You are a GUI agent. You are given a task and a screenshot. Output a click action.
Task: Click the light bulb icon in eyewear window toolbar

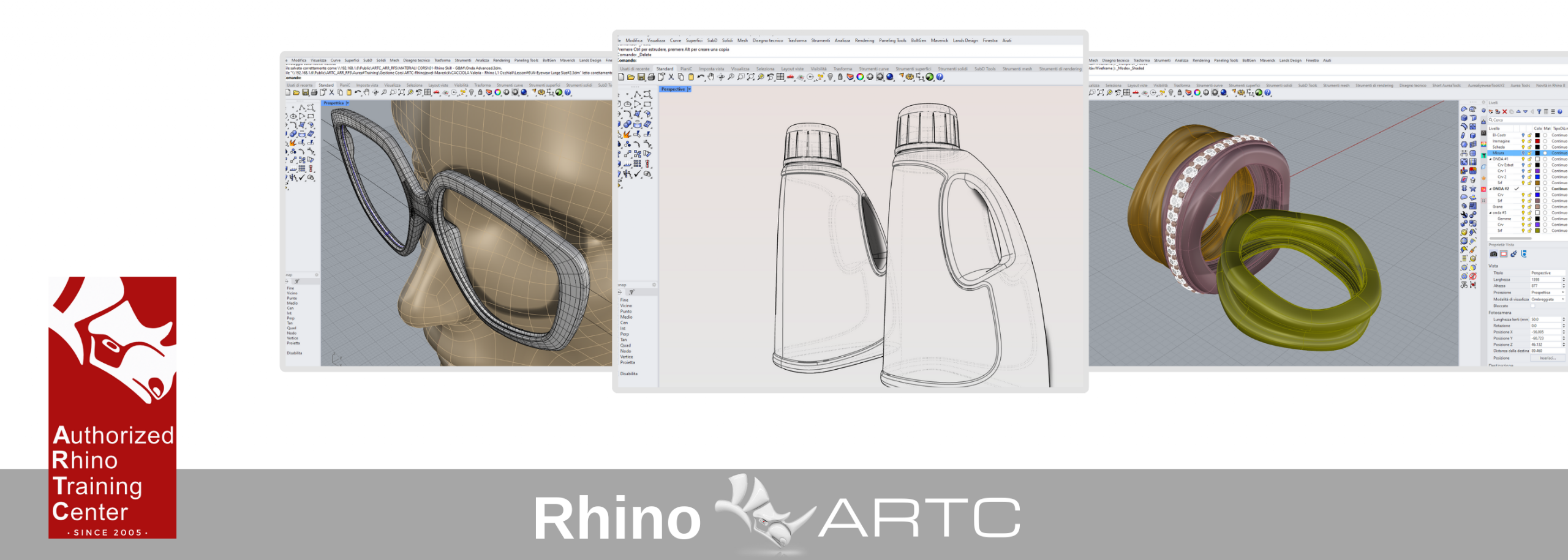pyautogui.click(x=472, y=92)
